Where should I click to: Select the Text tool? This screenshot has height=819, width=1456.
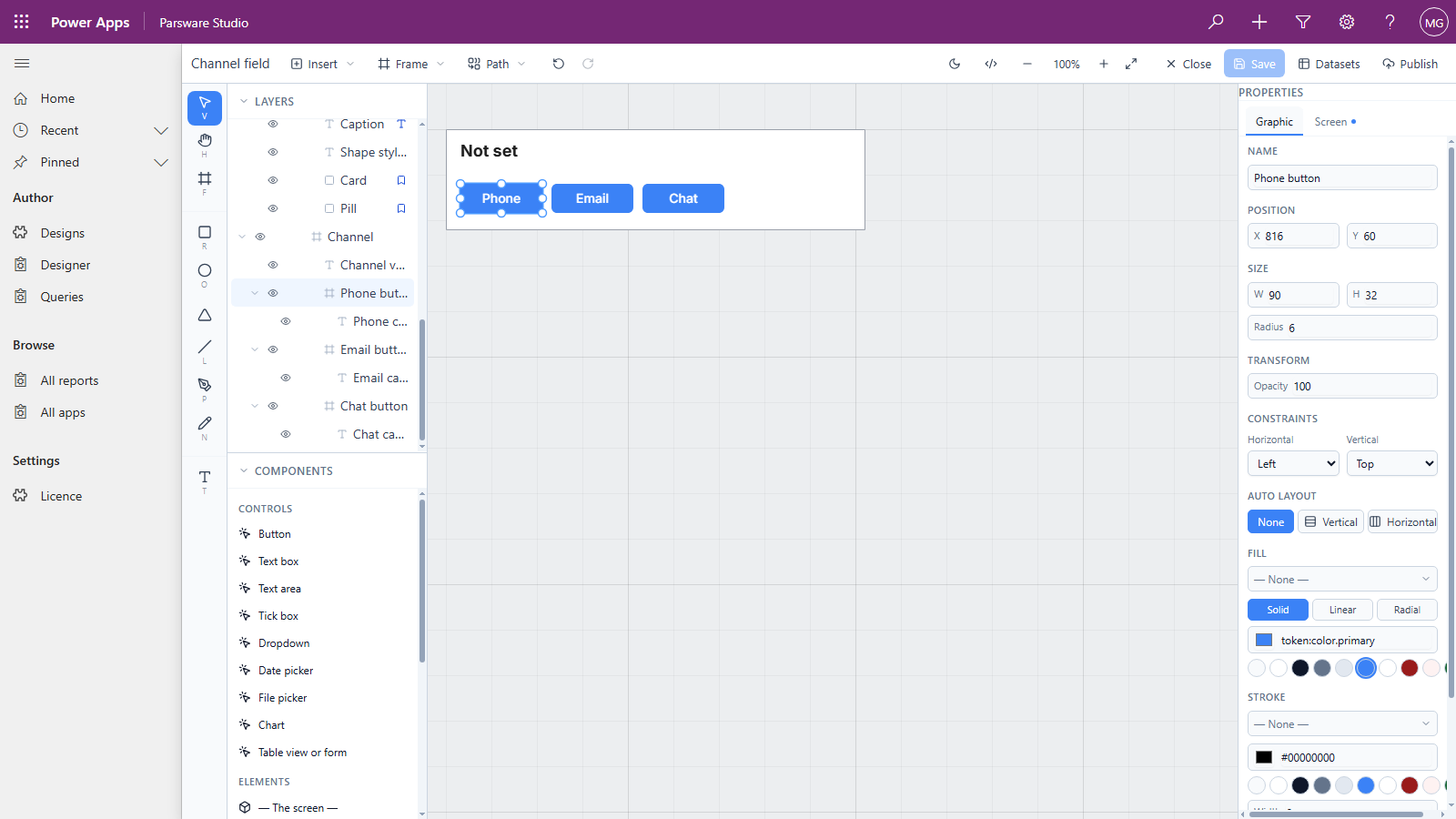[205, 480]
